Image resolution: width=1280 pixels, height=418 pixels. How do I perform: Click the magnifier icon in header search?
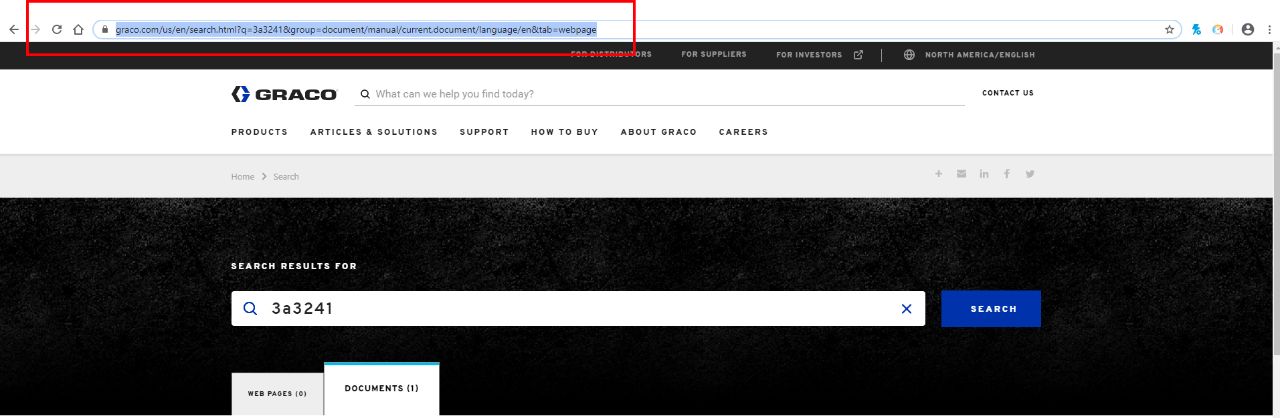point(365,94)
